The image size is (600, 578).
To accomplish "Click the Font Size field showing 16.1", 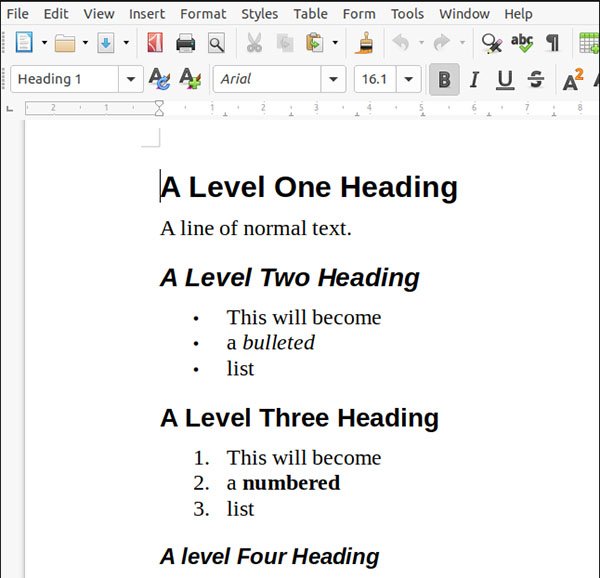I will 375,79.
